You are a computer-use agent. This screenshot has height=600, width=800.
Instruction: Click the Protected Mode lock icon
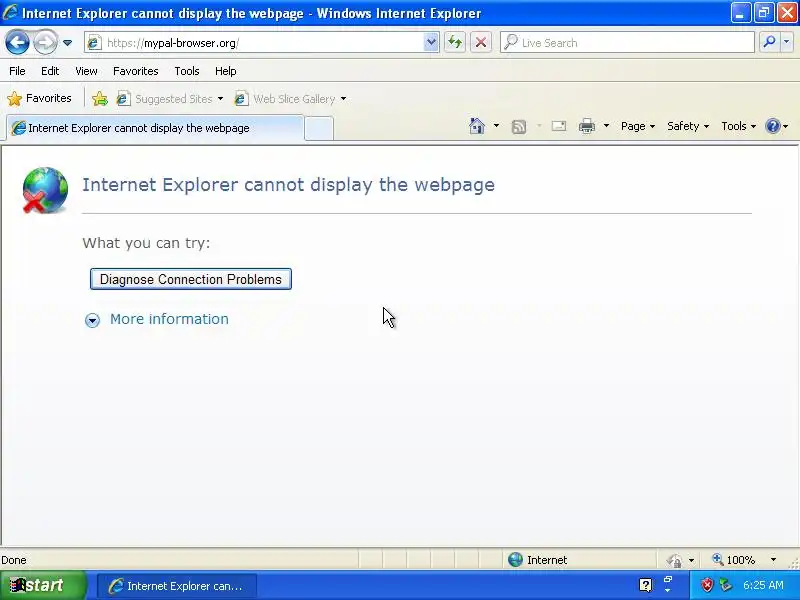click(674, 560)
